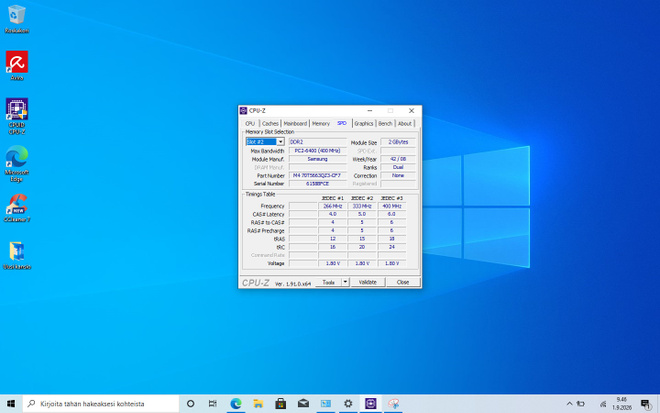Click the None correction value
Image resolution: width=660 pixels, height=413 pixels.
398,176
